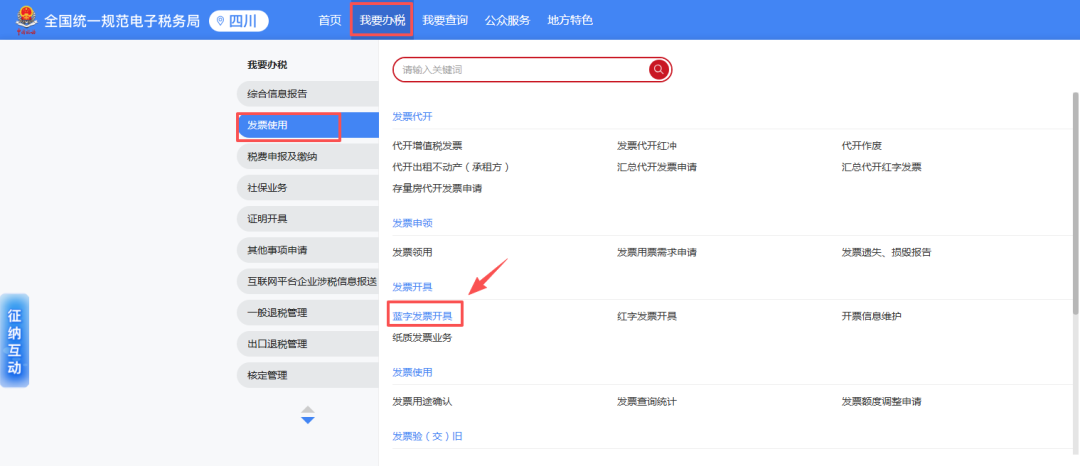Click the 发票申领 section heading
1080x466 pixels.
(x=412, y=223)
